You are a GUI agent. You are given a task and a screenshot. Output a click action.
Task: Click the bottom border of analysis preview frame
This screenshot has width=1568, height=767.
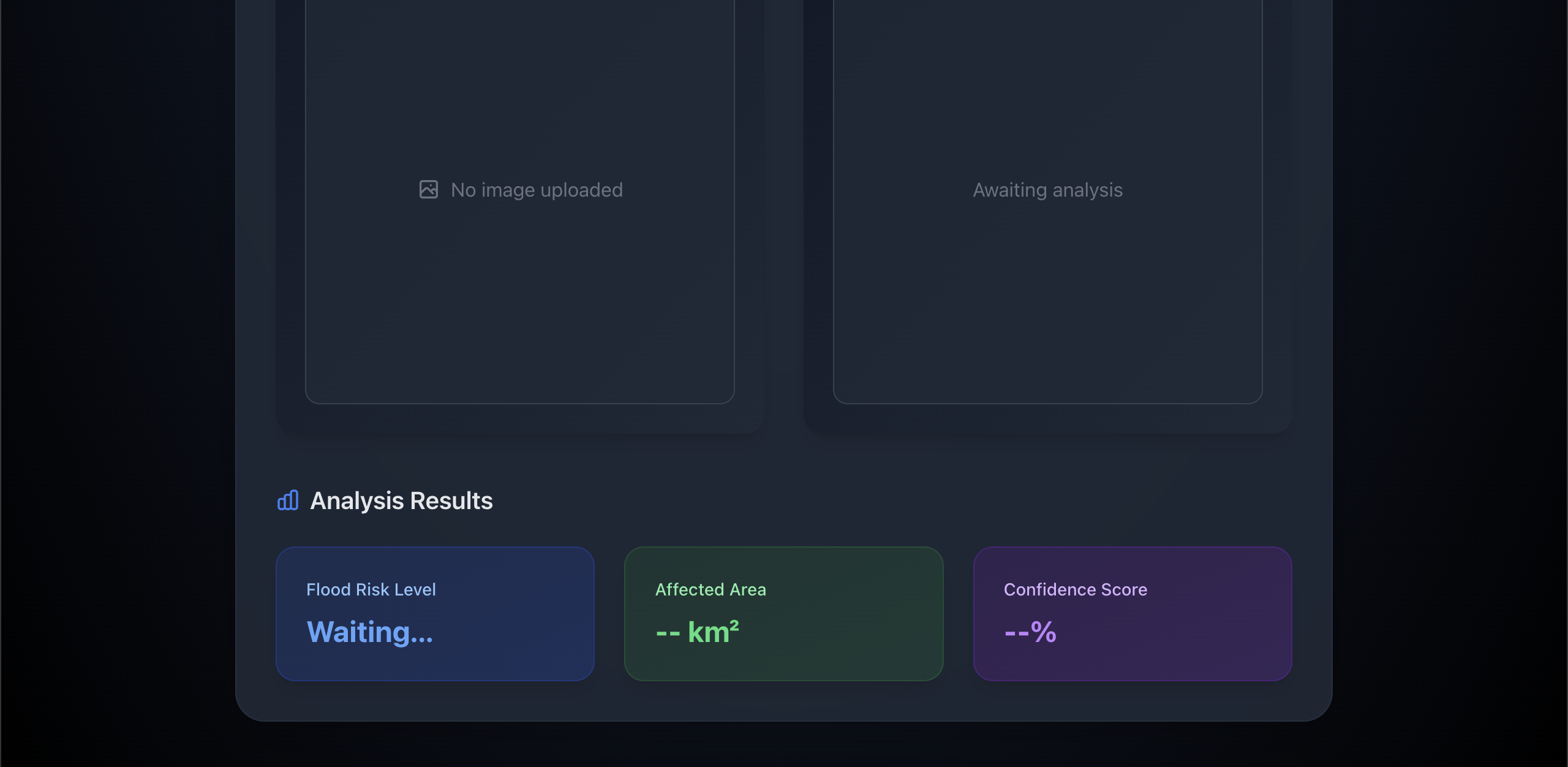(x=1047, y=403)
